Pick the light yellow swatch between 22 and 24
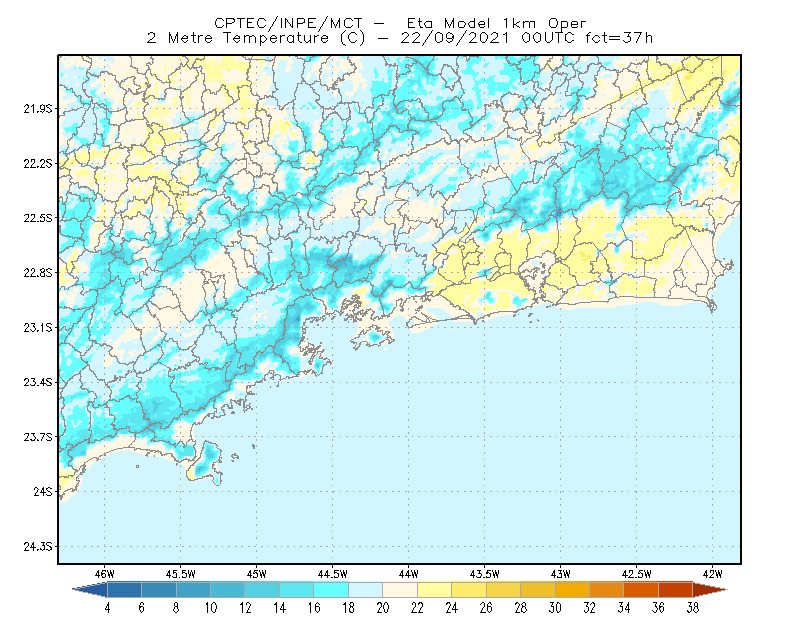 pos(434,590)
